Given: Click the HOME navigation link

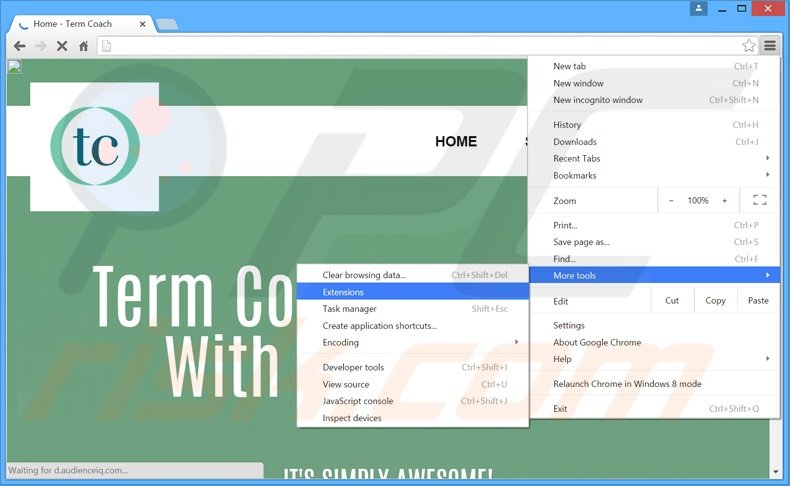Looking at the screenshot, I should (x=456, y=142).
